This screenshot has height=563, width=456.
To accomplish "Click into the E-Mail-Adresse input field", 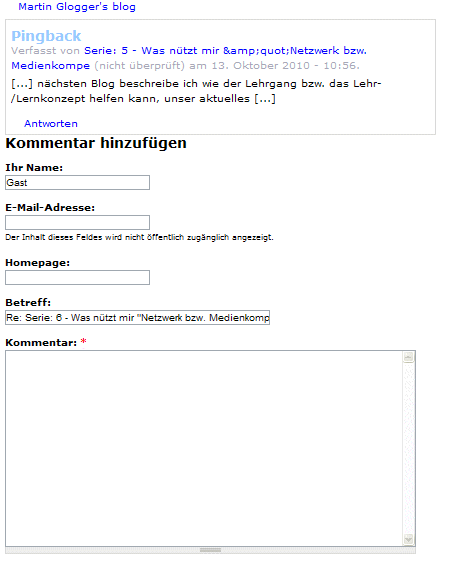I will [78, 222].
